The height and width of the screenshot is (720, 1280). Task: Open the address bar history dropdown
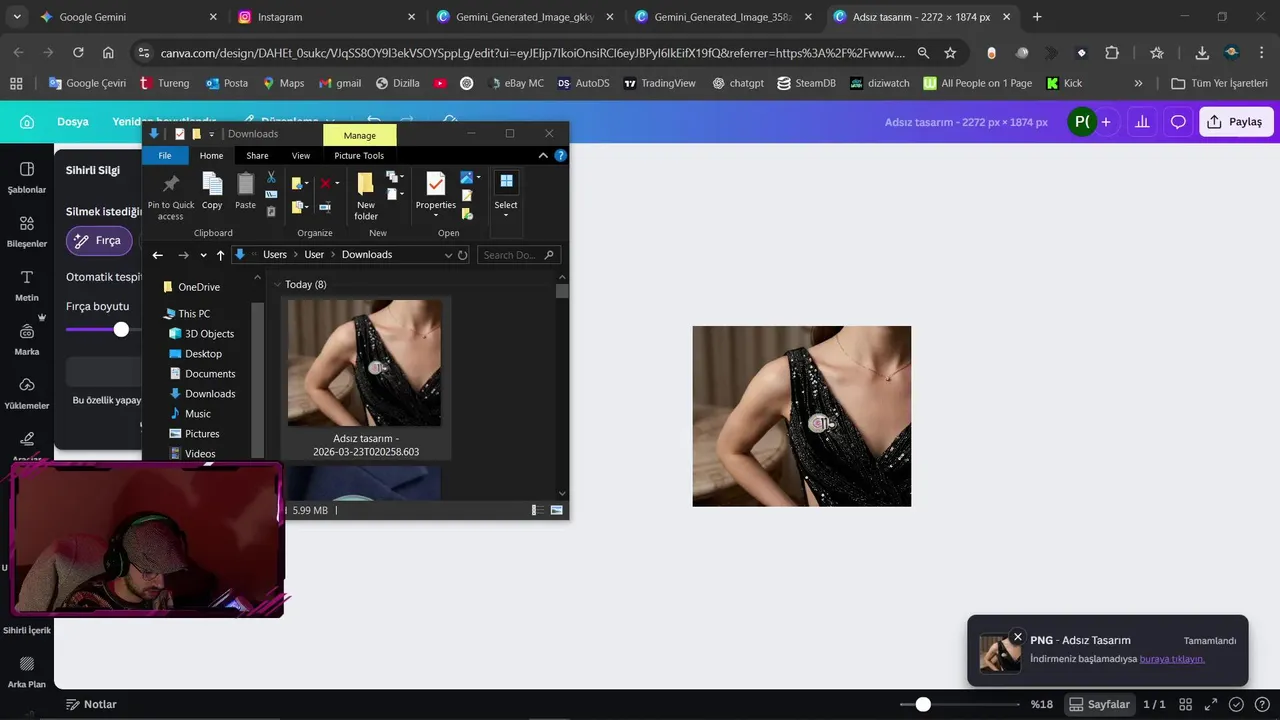click(448, 255)
